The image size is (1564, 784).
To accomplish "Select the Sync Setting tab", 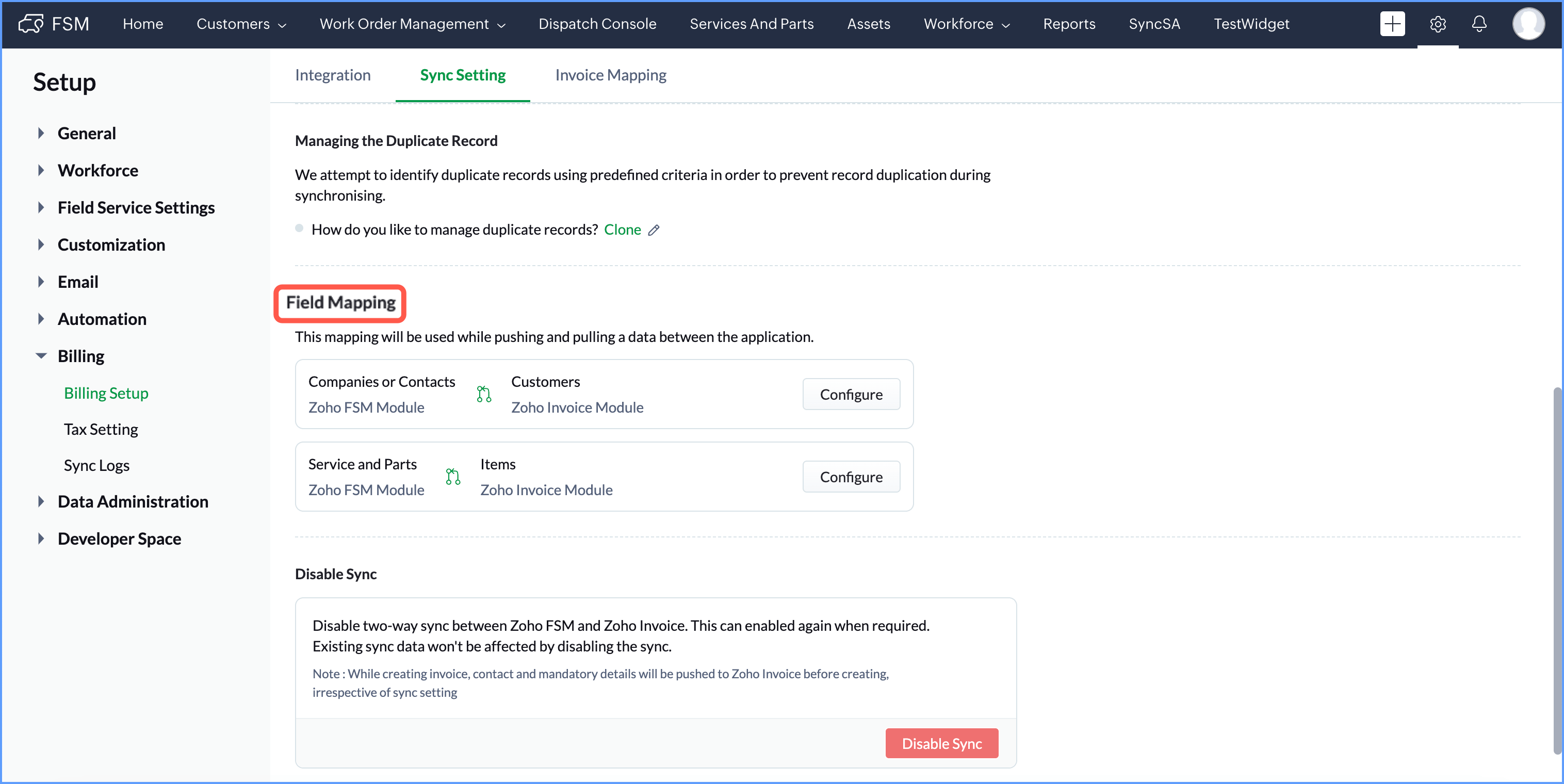I will (x=463, y=75).
